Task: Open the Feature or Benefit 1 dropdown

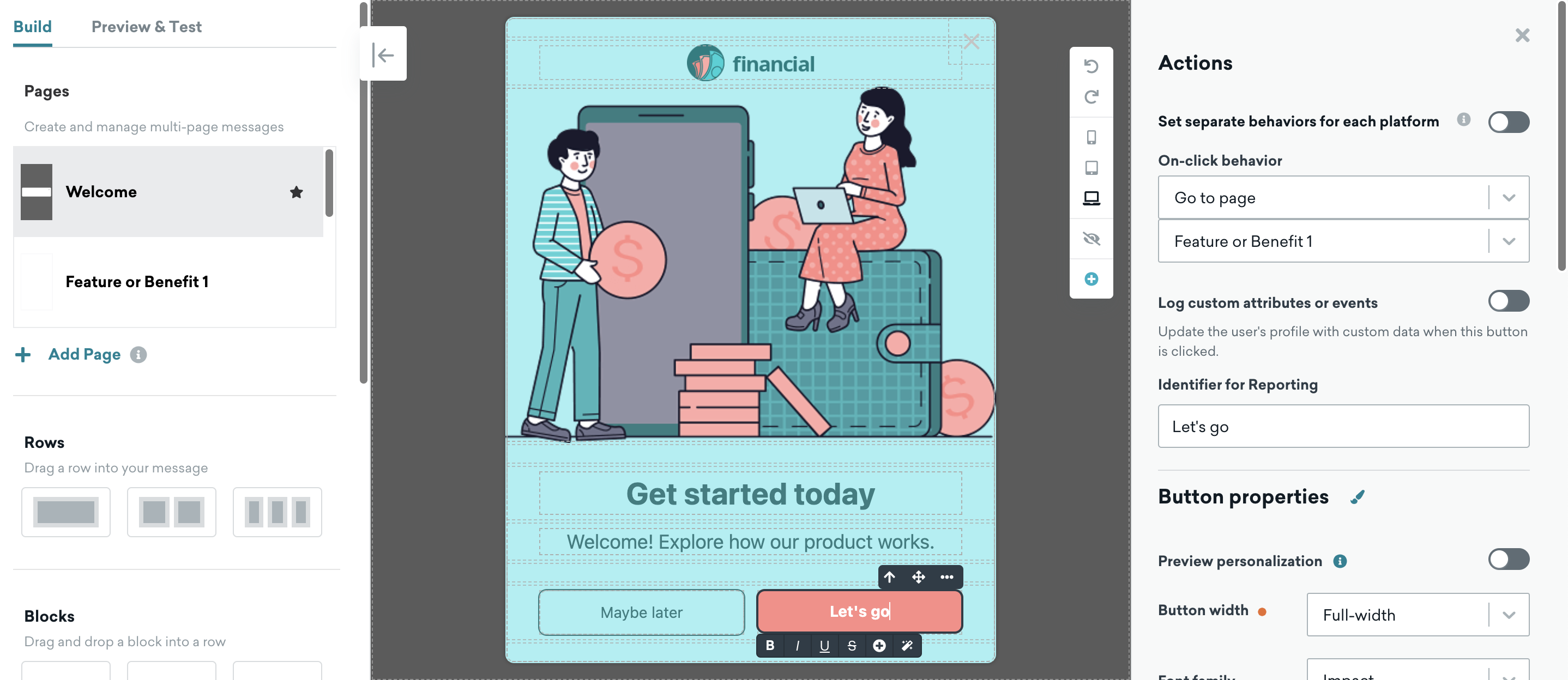Action: [1510, 241]
